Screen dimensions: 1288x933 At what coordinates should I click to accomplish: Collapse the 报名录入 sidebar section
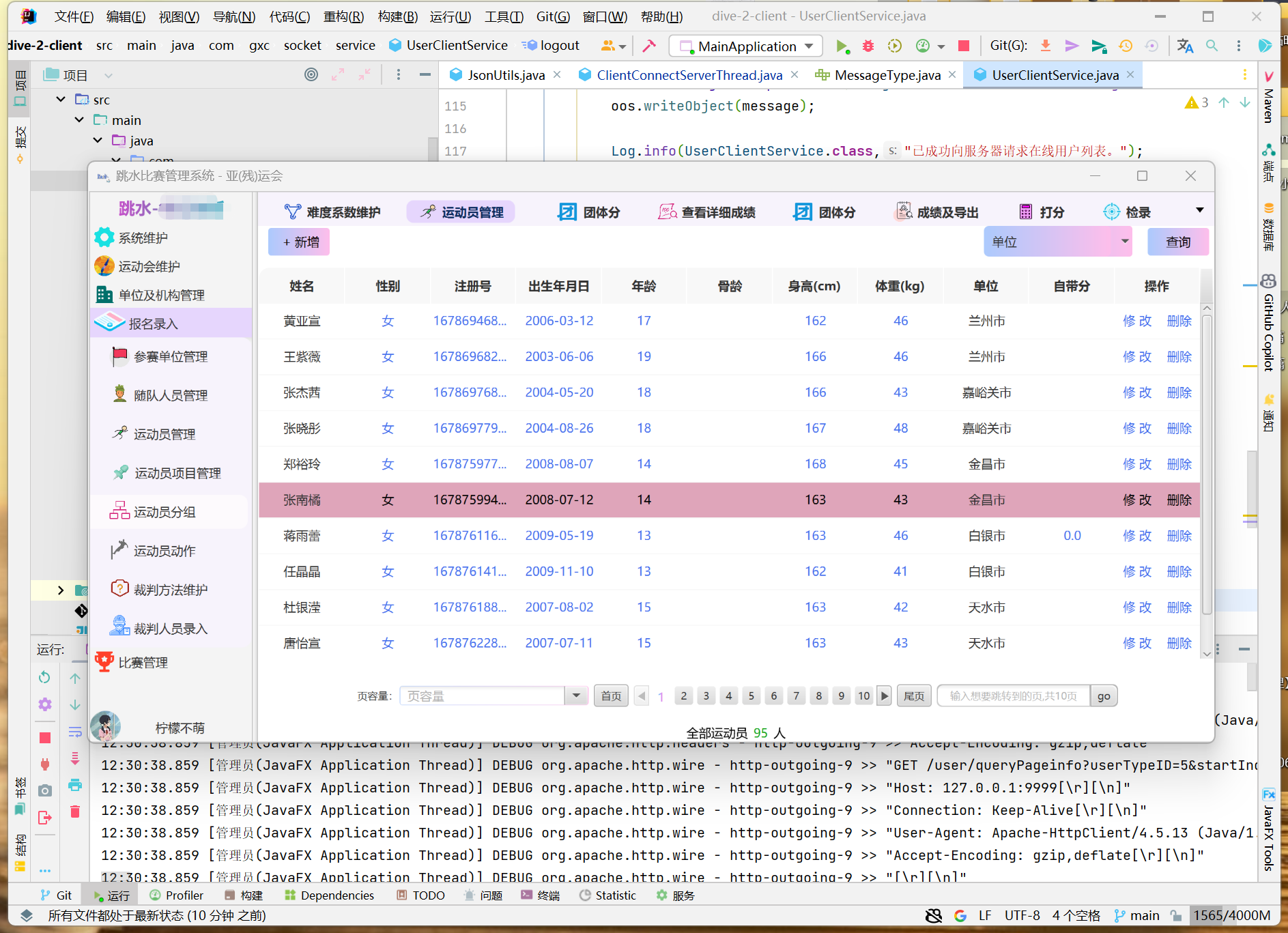click(x=171, y=324)
